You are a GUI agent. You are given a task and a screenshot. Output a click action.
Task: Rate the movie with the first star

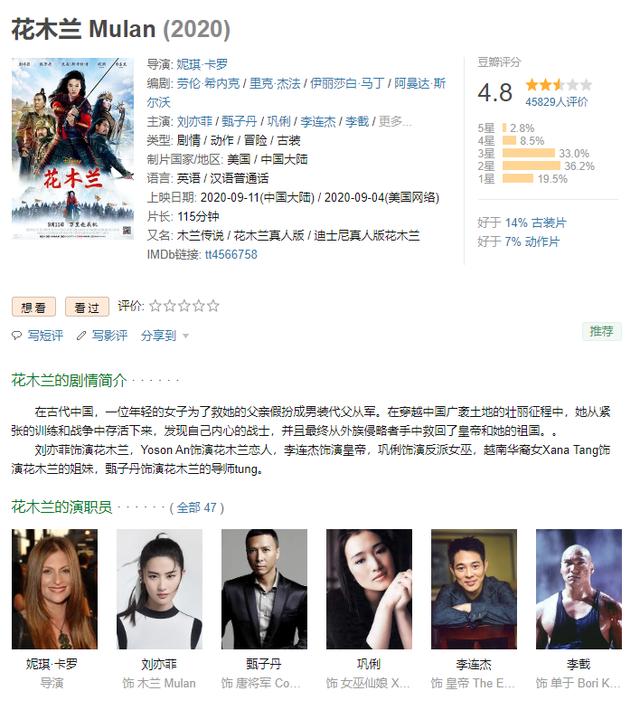[x=155, y=306]
